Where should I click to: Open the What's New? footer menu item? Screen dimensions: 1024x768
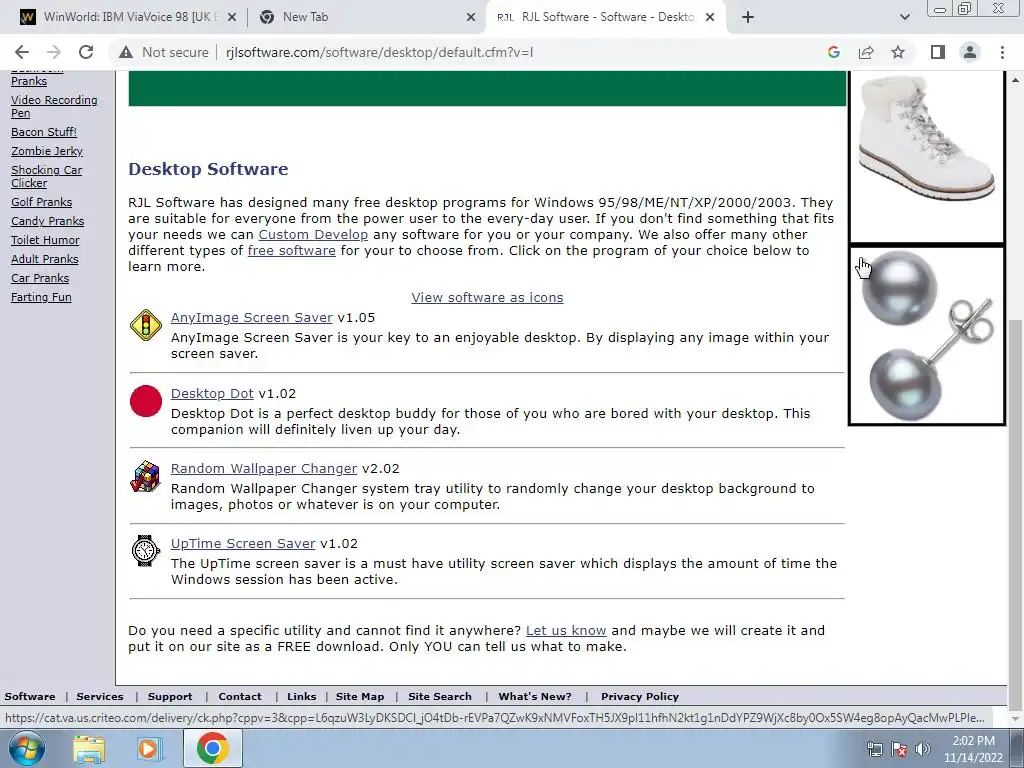click(x=535, y=697)
